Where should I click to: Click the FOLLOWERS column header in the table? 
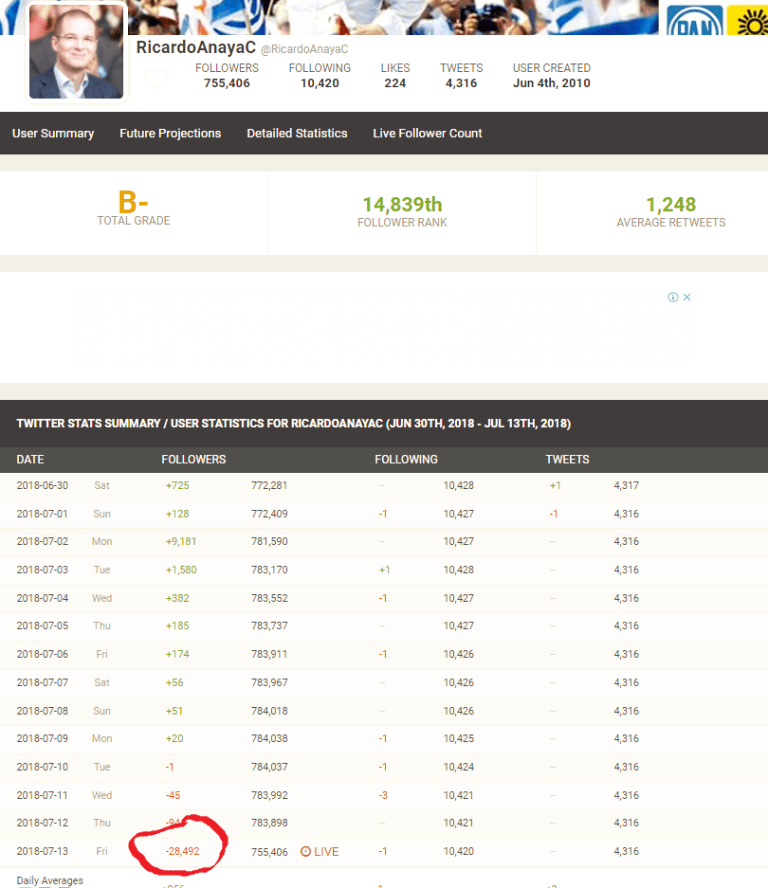pos(194,459)
